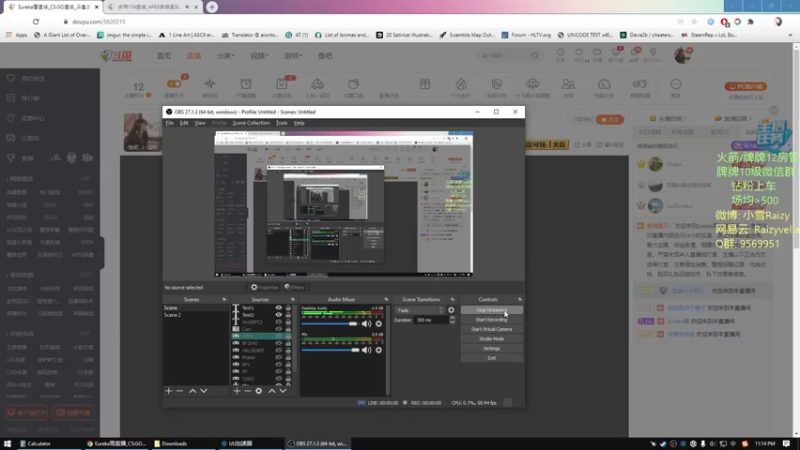Click Start Virtual Camera button

click(x=492, y=329)
